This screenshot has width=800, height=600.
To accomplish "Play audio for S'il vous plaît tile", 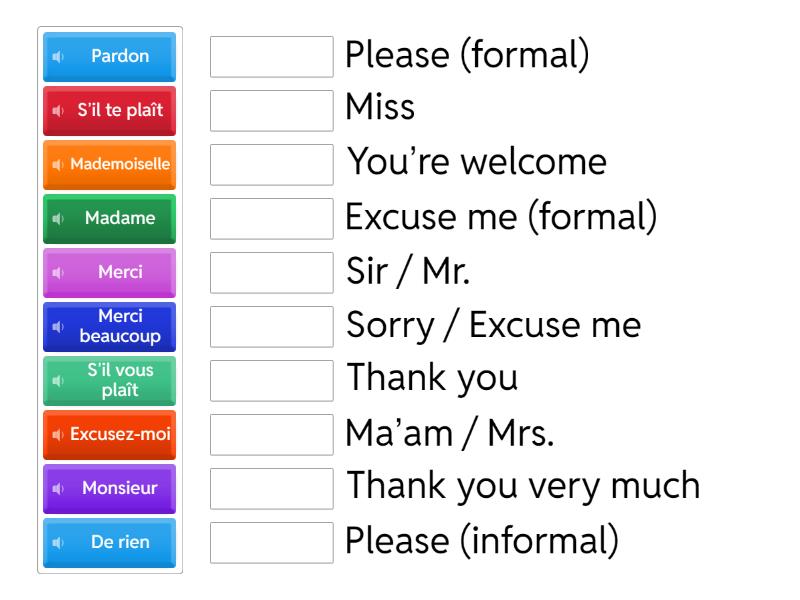I will [x=58, y=381].
